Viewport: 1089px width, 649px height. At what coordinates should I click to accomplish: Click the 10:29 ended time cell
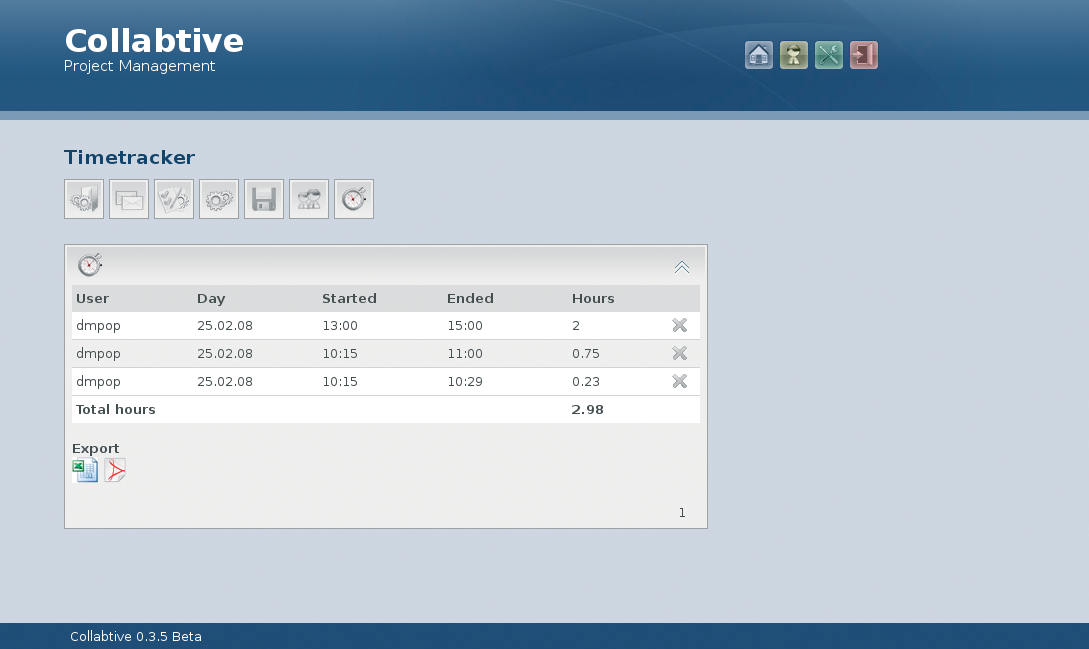[465, 381]
